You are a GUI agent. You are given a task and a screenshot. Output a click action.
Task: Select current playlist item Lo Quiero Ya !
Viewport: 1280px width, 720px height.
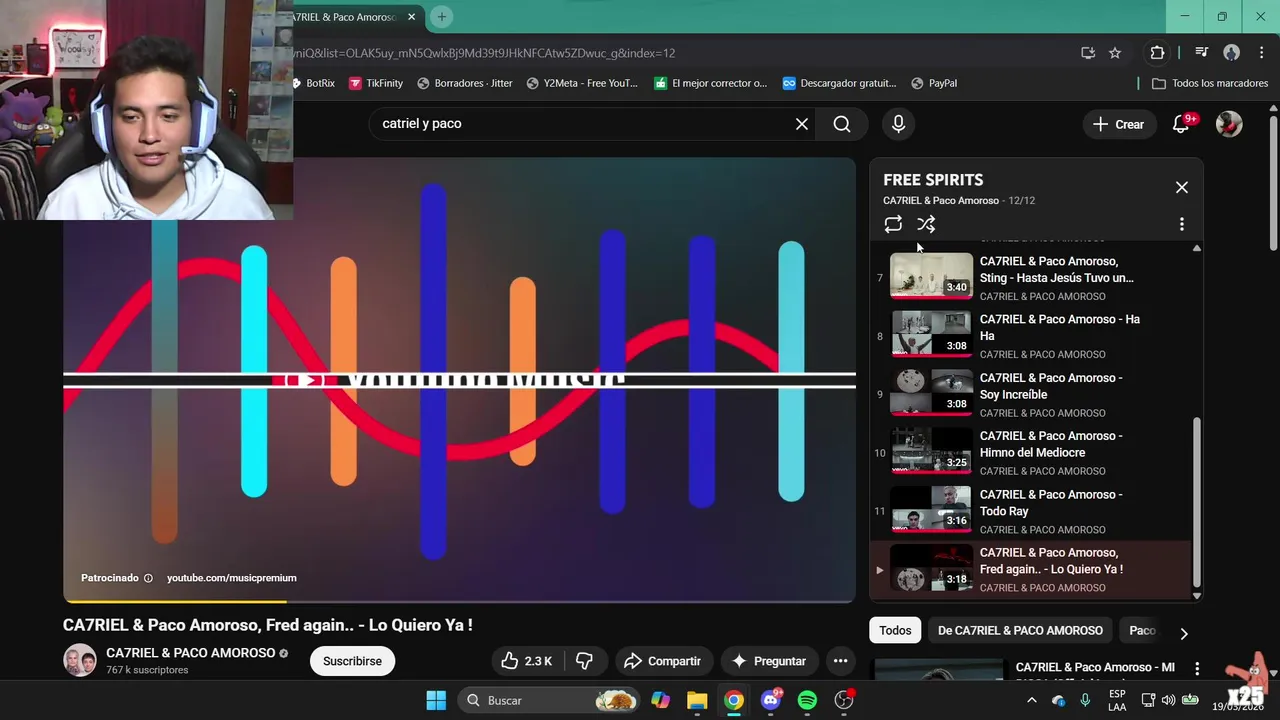pyautogui.click(x=1032, y=569)
